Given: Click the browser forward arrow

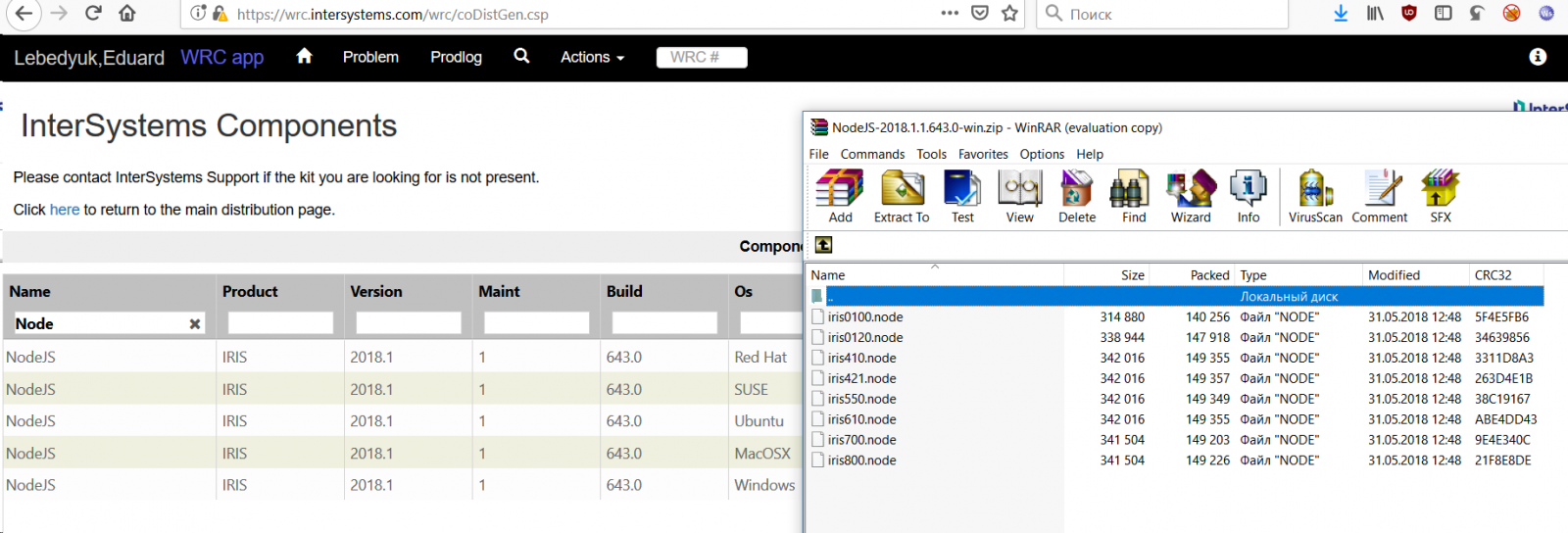Looking at the screenshot, I should click(x=59, y=13).
